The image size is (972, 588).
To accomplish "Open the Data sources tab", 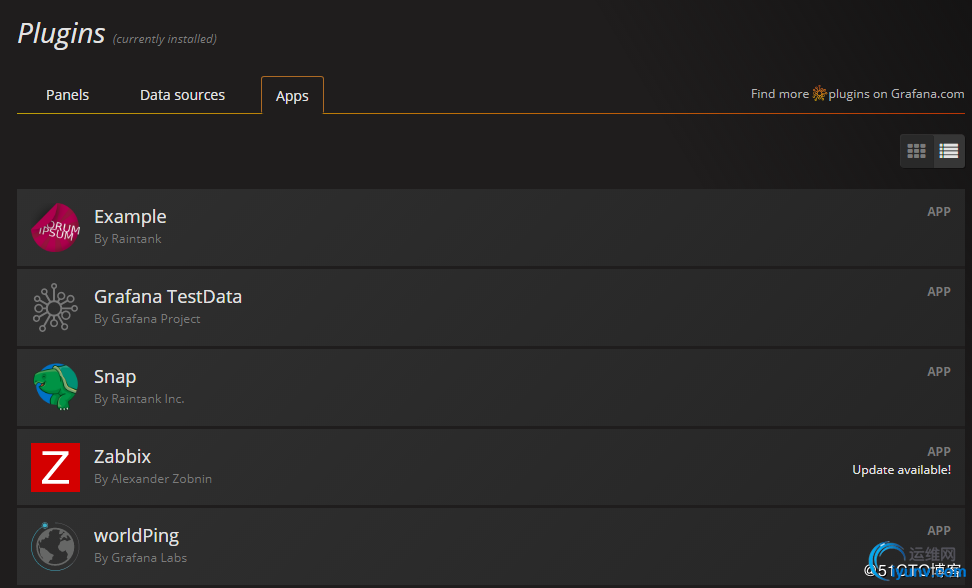I will [x=182, y=95].
